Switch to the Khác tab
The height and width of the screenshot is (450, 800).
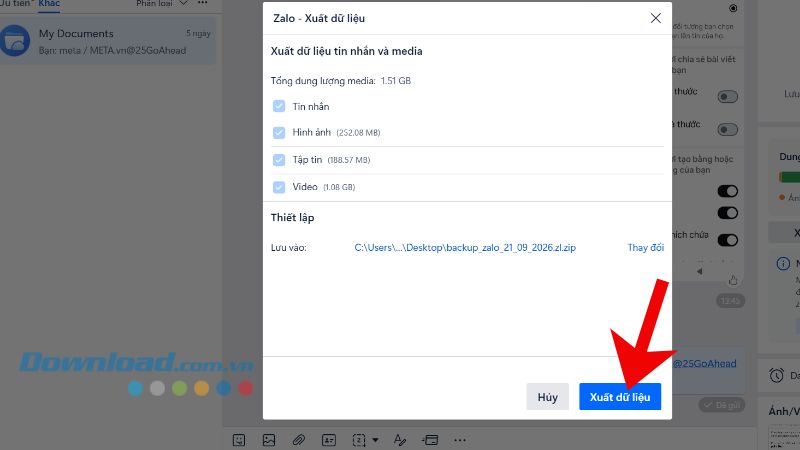click(49, 3)
